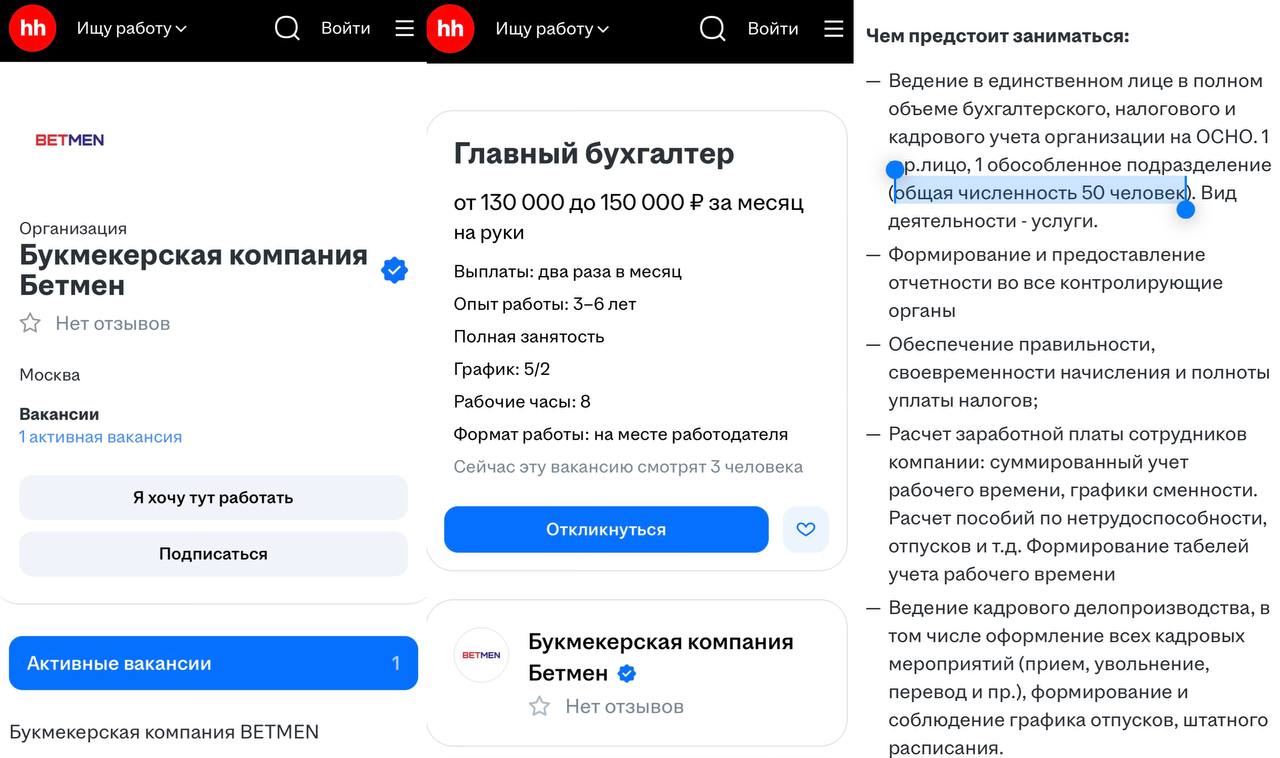This screenshot has width=1280, height=758.
Task: Click the Подписаться button
Action: [x=213, y=553]
